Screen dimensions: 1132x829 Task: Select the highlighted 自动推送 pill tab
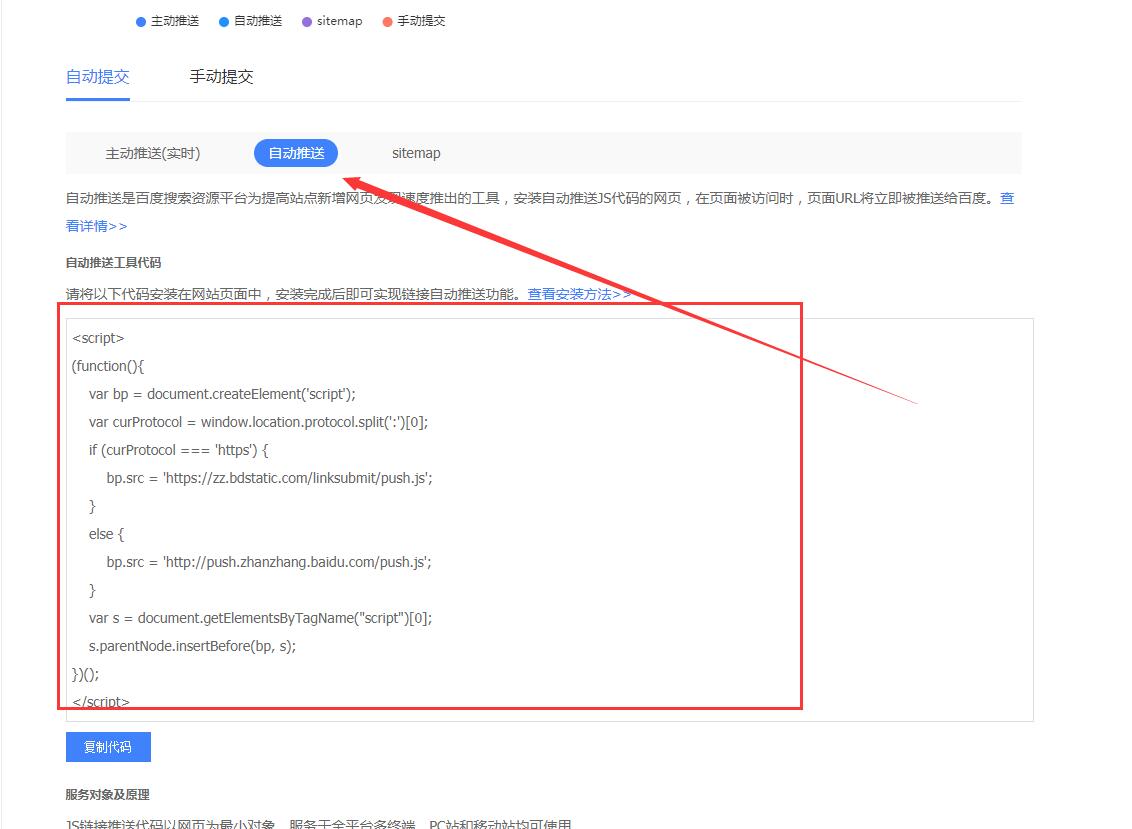pos(296,153)
